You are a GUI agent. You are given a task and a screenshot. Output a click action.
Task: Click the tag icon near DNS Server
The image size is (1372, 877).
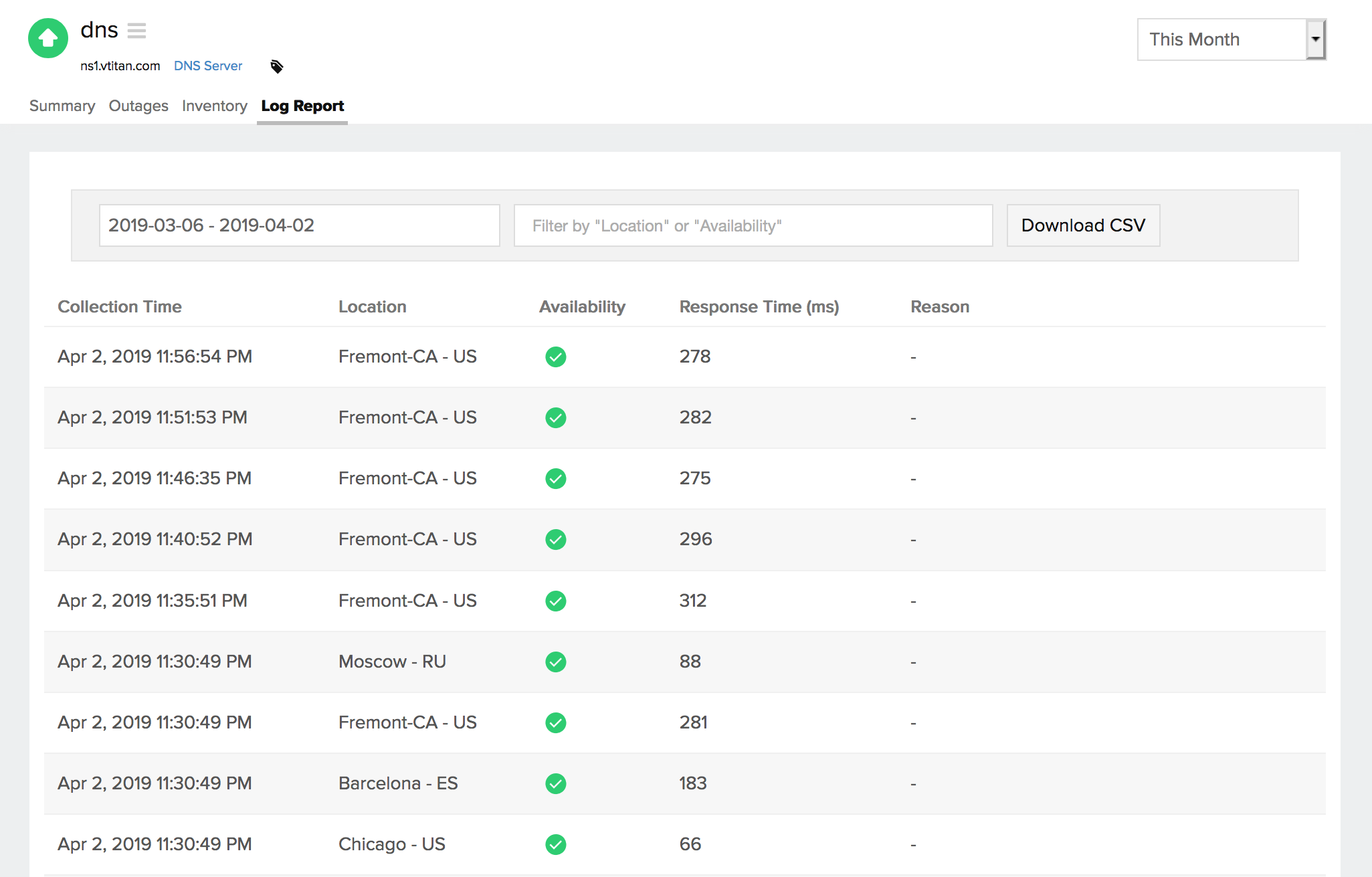click(276, 66)
